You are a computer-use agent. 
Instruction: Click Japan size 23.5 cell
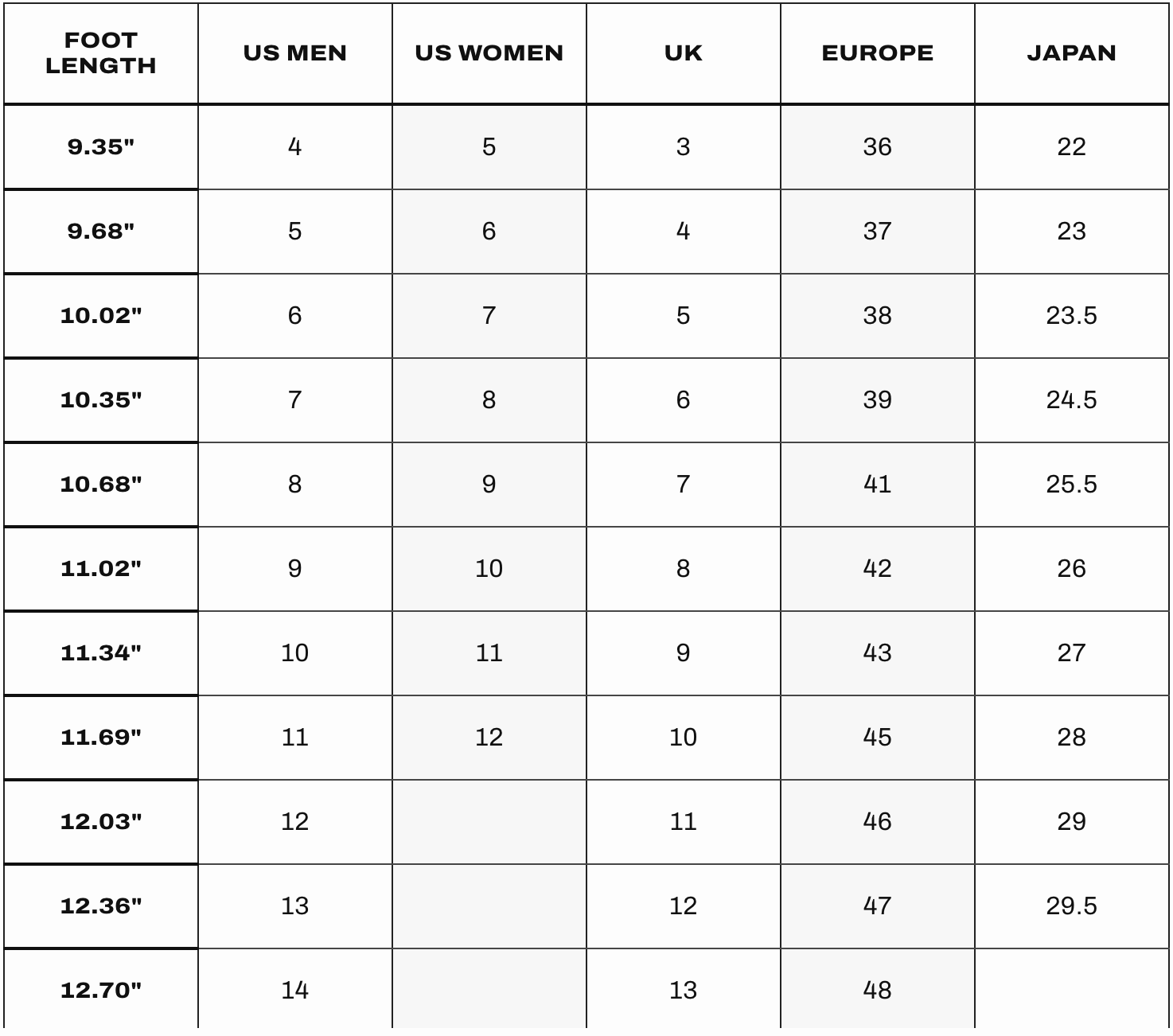(x=1072, y=316)
